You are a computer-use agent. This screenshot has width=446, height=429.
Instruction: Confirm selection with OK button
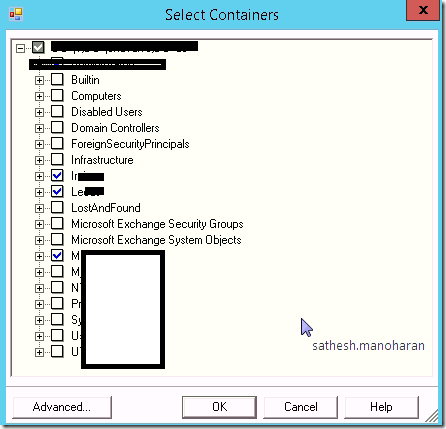point(219,407)
